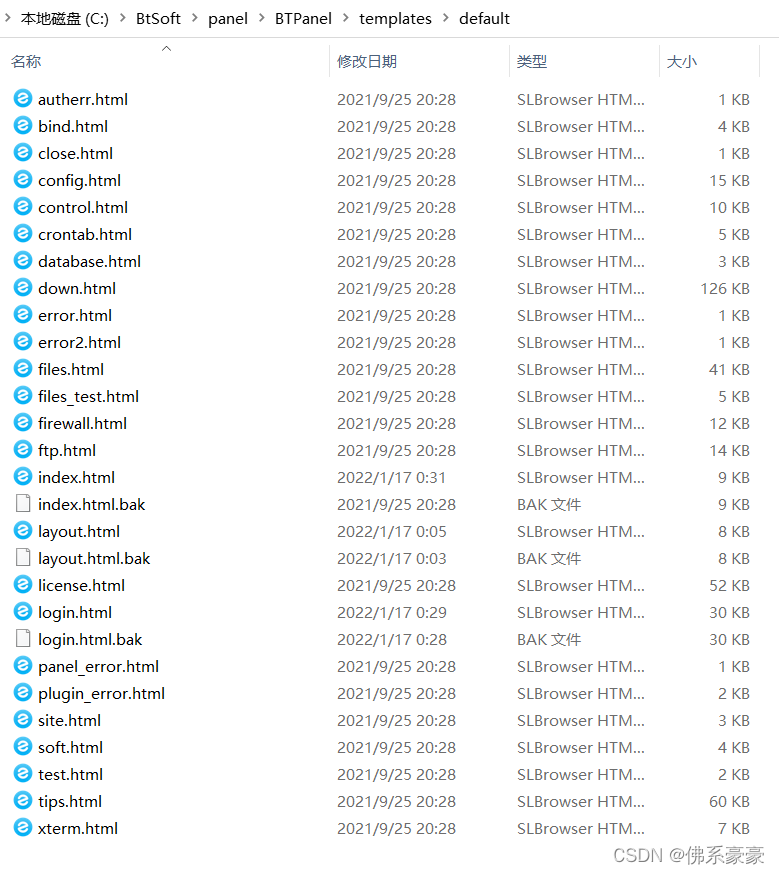Click the control.html browser icon
The height and width of the screenshot is (874, 779).
pyautogui.click(x=23, y=207)
